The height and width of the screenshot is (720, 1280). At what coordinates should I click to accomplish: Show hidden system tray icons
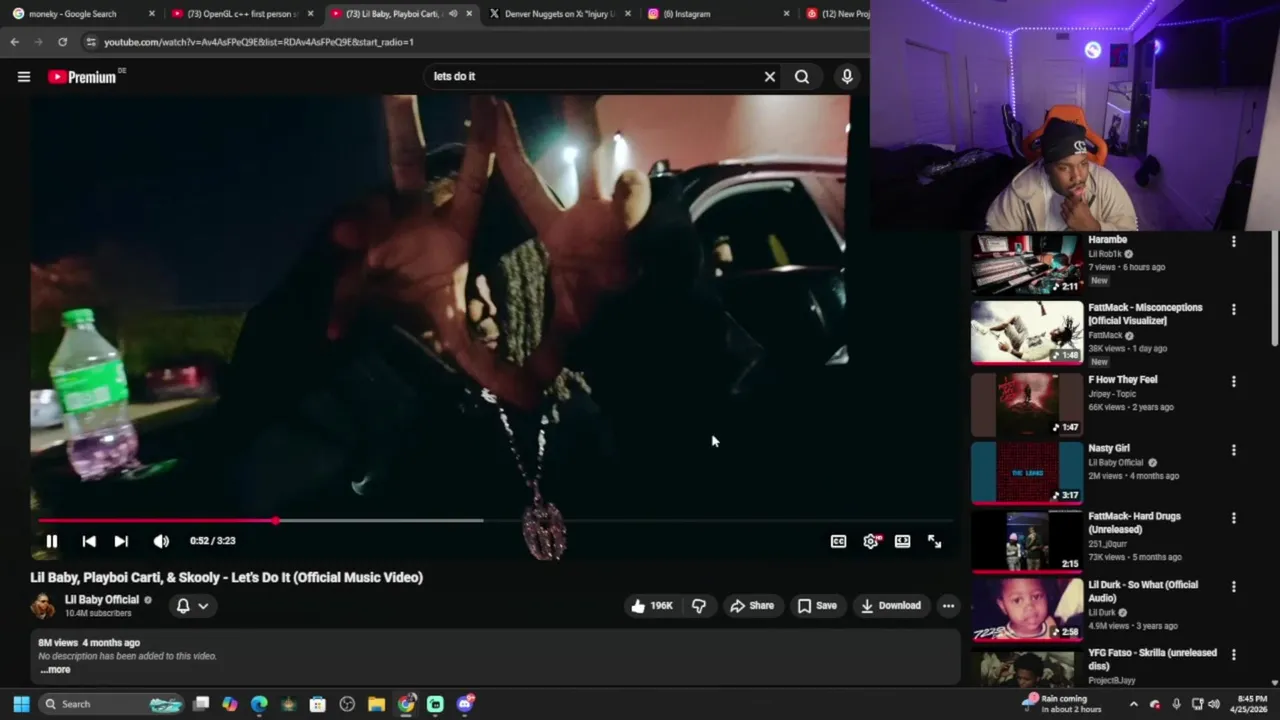[x=1133, y=704]
